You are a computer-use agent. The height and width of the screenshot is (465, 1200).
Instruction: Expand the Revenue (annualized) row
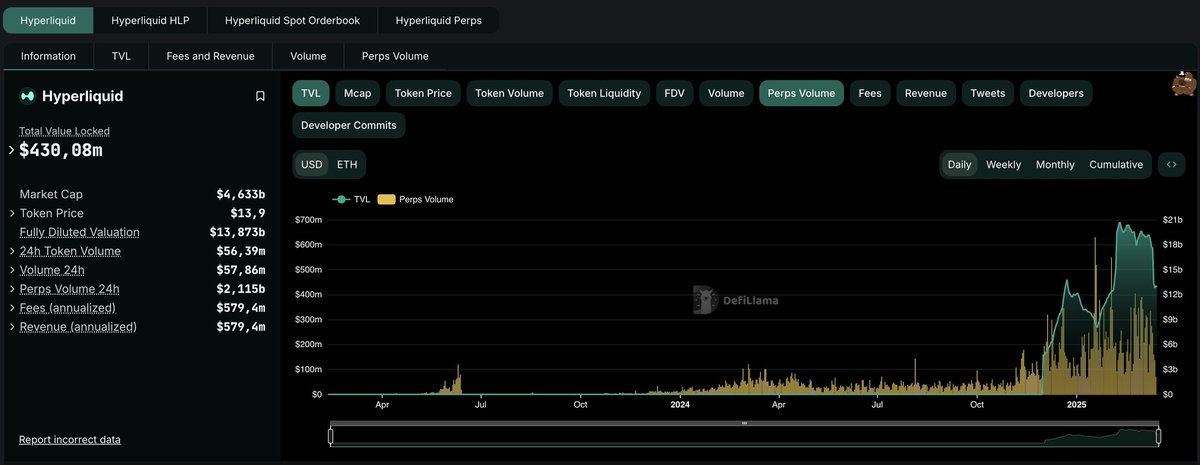[12, 327]
